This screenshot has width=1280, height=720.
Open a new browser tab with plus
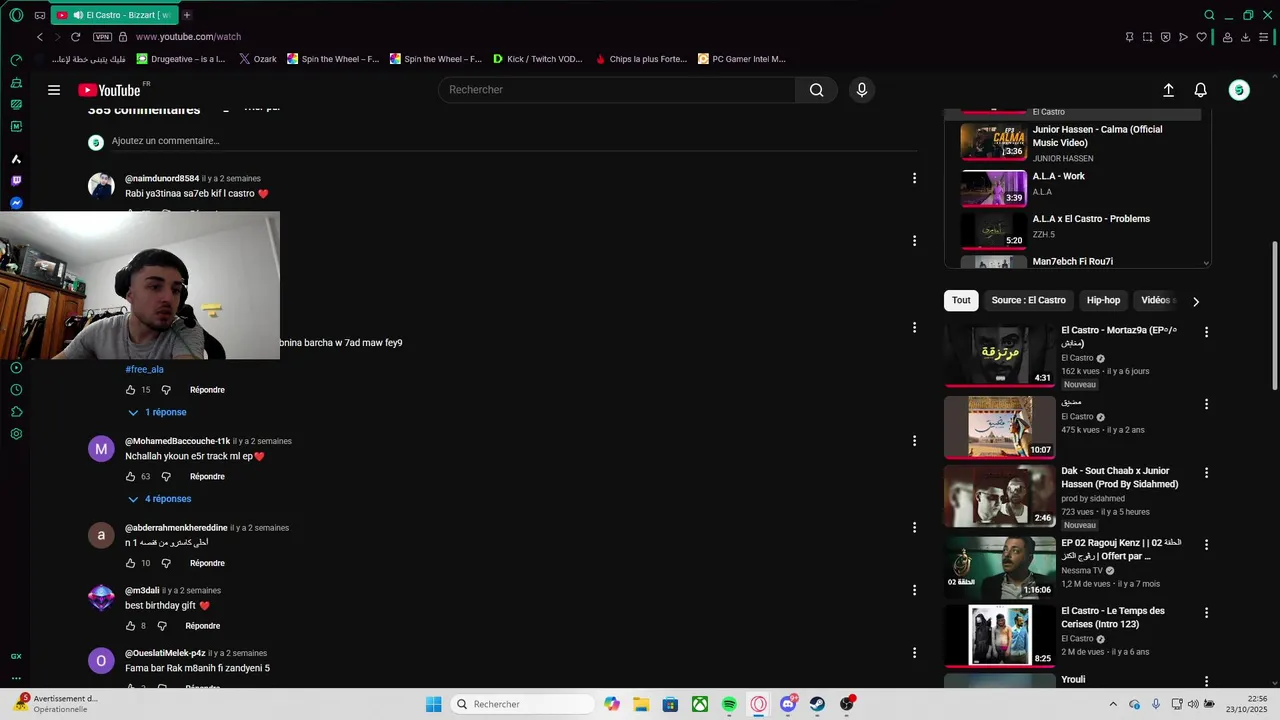(x=187, y=15)
